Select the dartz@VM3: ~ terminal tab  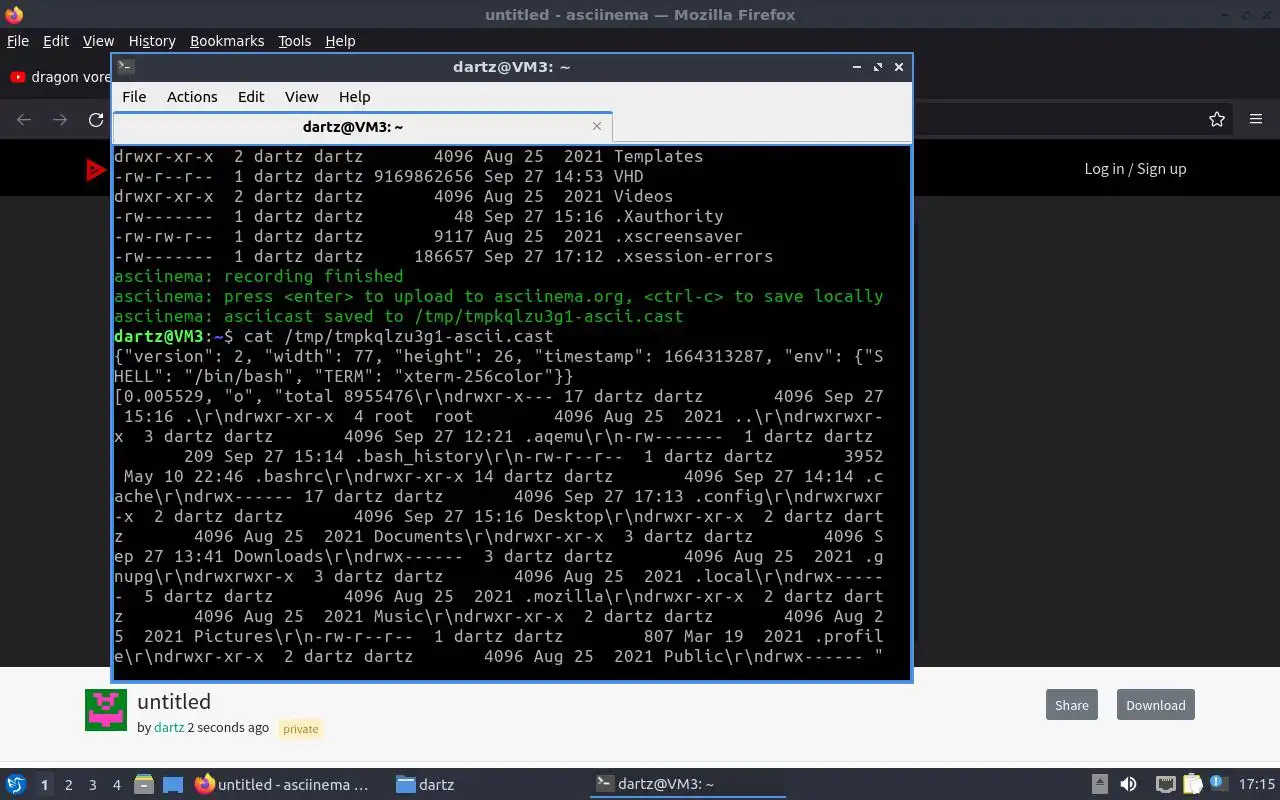[362, 127]
